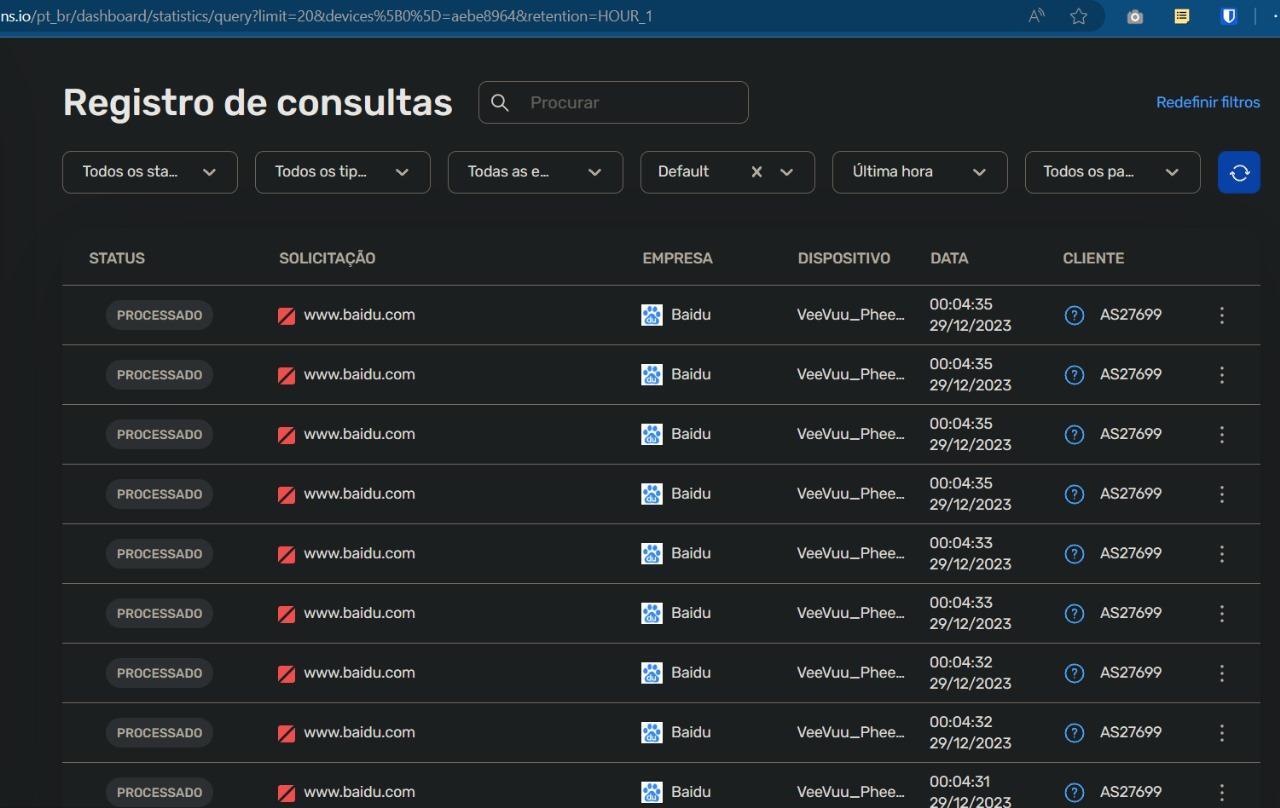This screenshot has height=808, width=1280.
Task: Click the browser Read aloud icon
Action: click(x=1037, y=16)
